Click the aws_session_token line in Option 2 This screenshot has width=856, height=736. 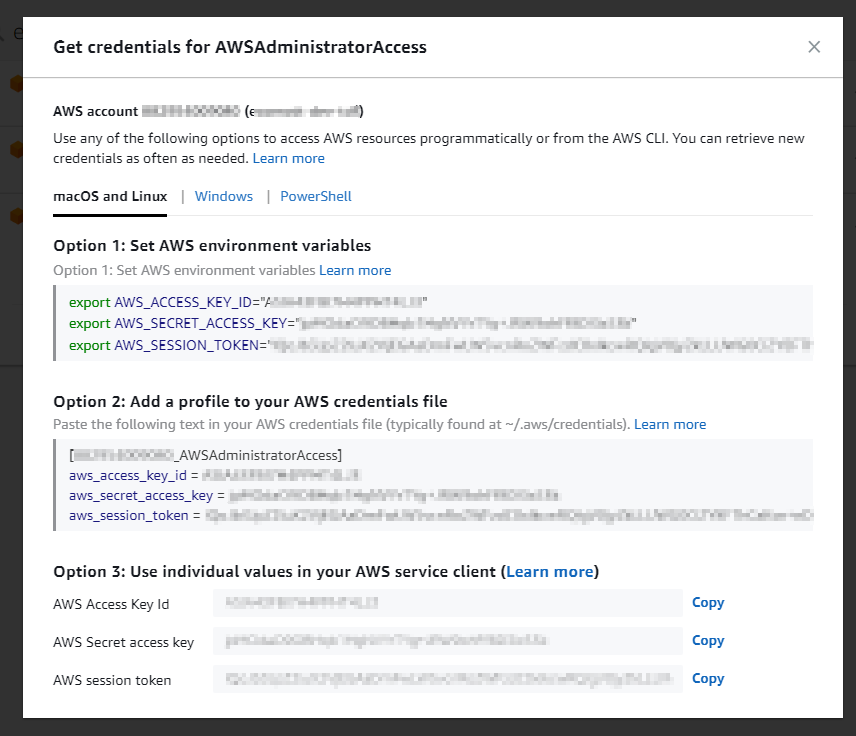441,515
